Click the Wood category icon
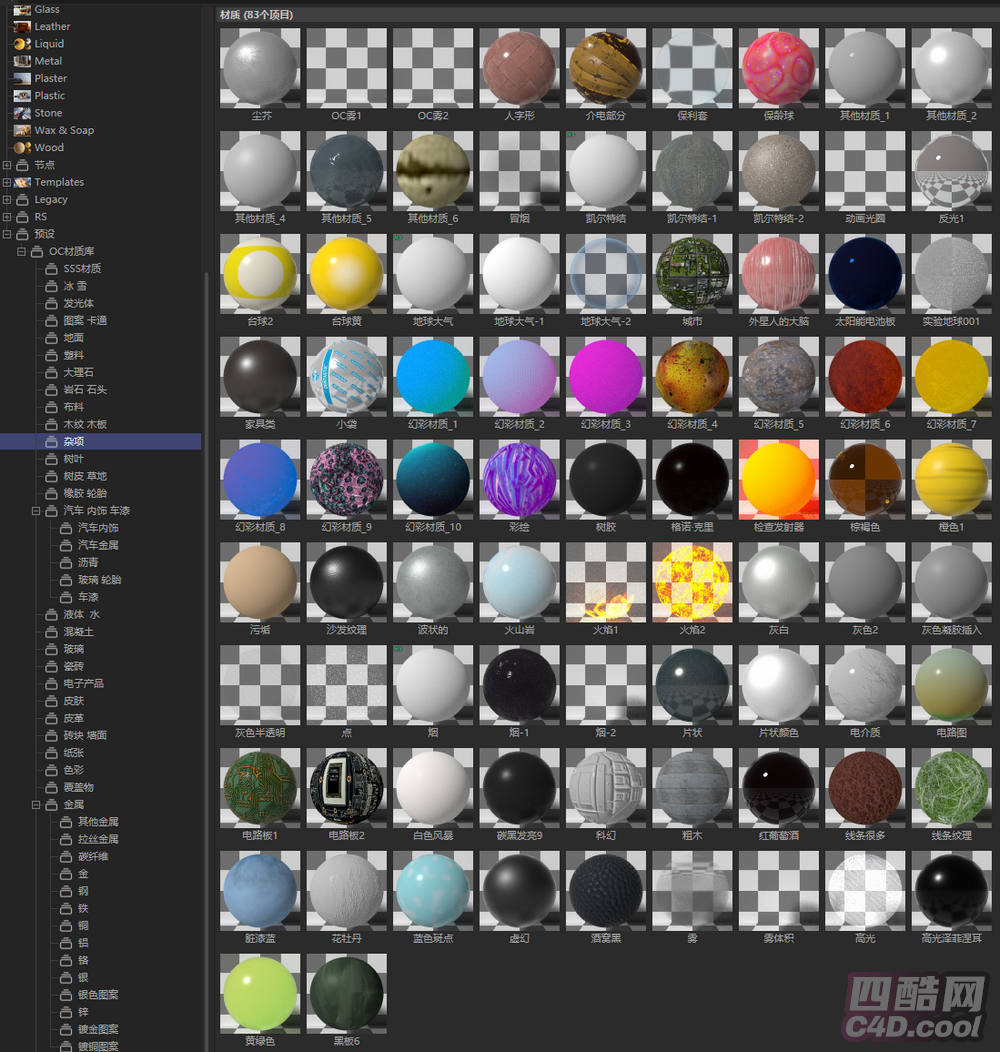 click(x=21, y=147)
